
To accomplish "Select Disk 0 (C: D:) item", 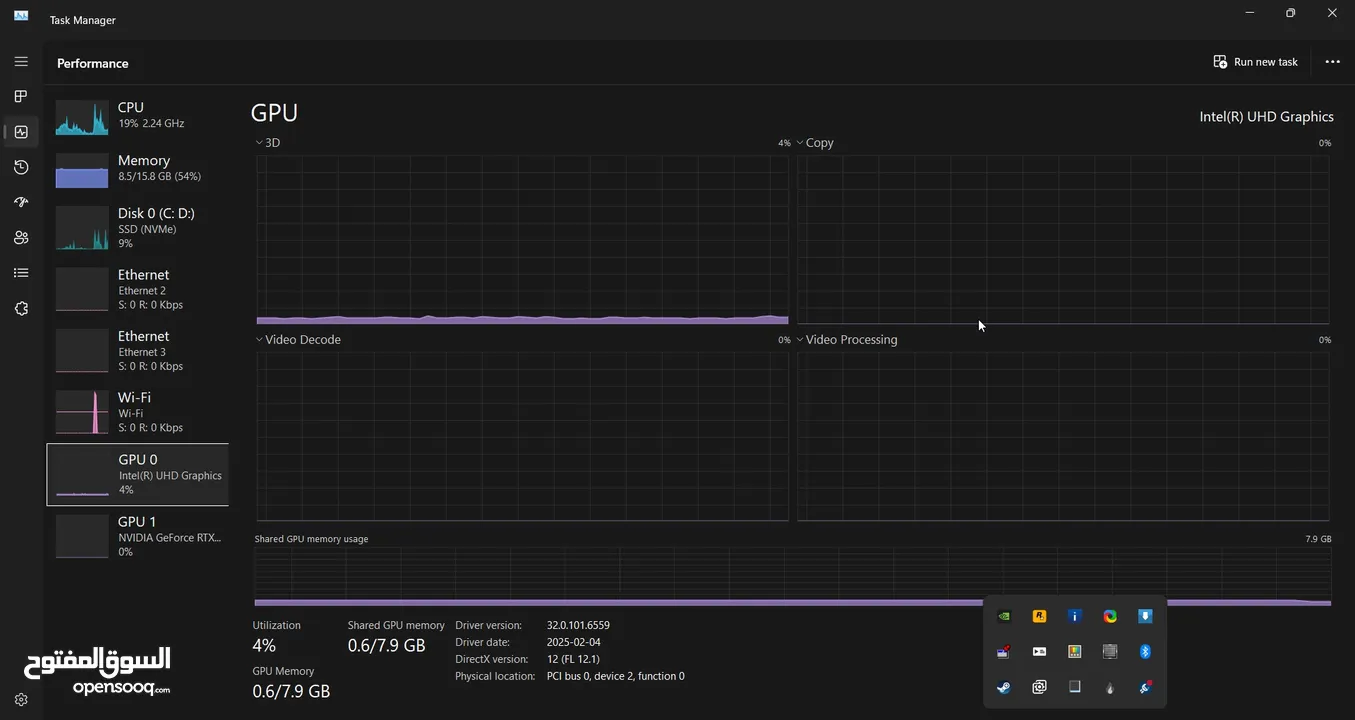I will 138,227.
